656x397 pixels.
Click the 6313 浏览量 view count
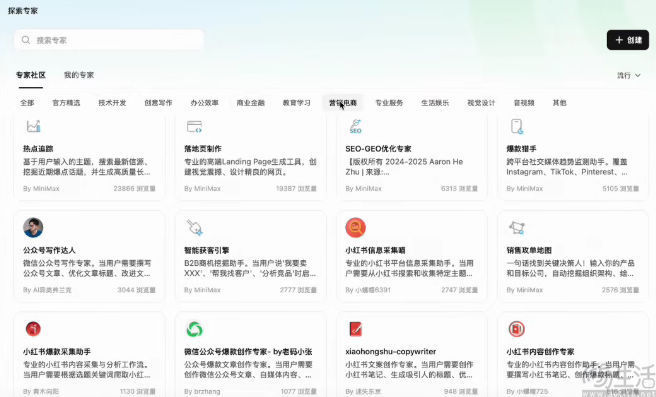[459, 189]
